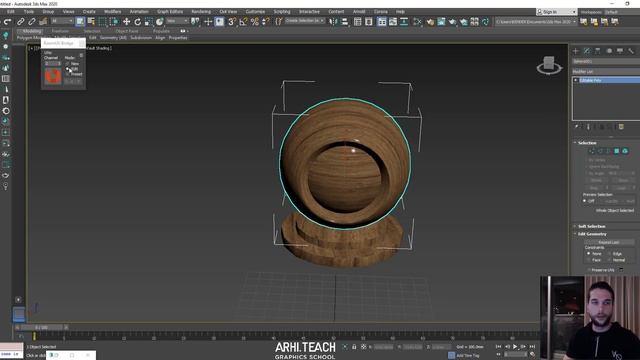Click the Mirror tool icon

click(333, 22)
